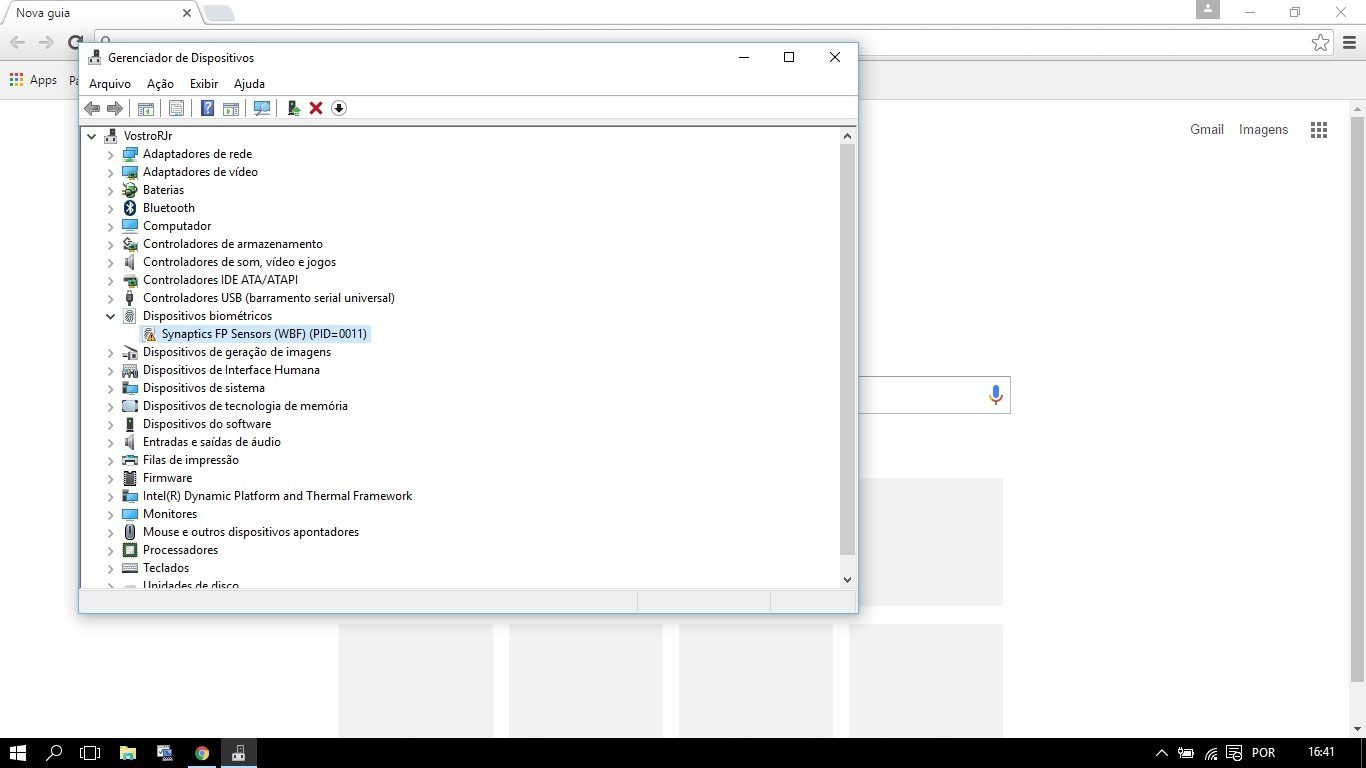Click the fingerprint icon of Dispositivos biométricos
The image size is (1366, 768).
pos(129,316)
